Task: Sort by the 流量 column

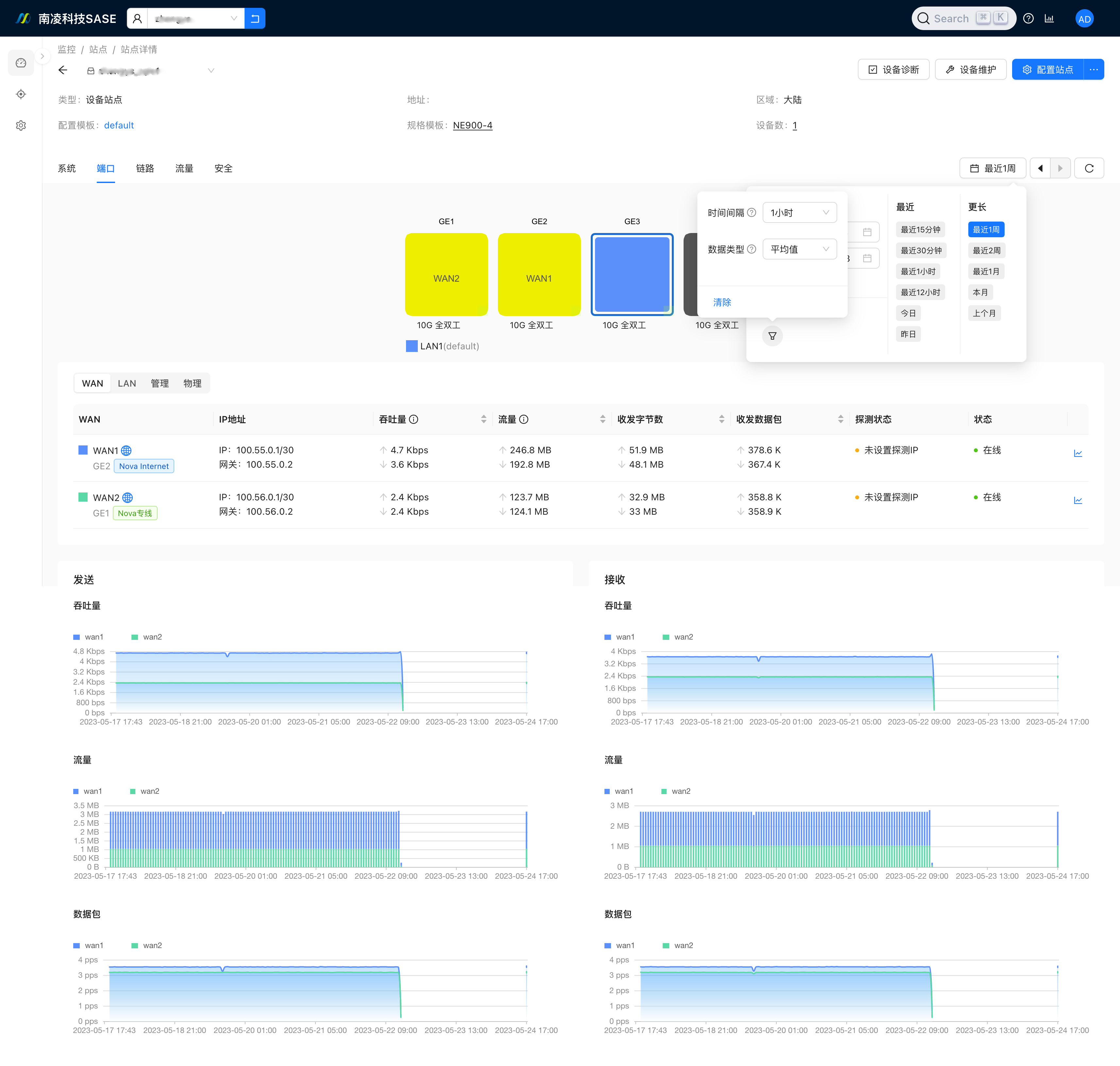Action: click(x=602, y=419)
